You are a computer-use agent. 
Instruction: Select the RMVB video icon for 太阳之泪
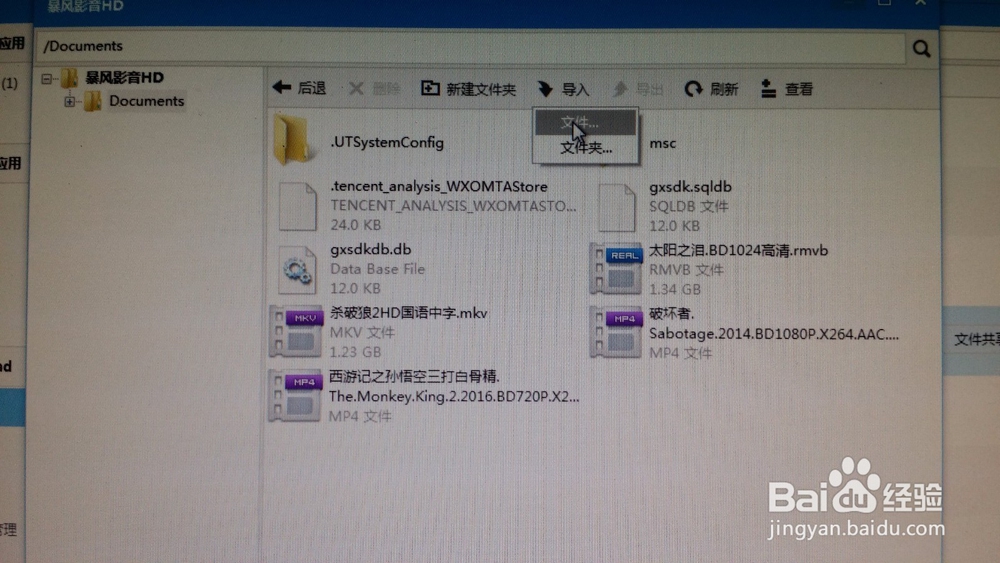[615, 268]
